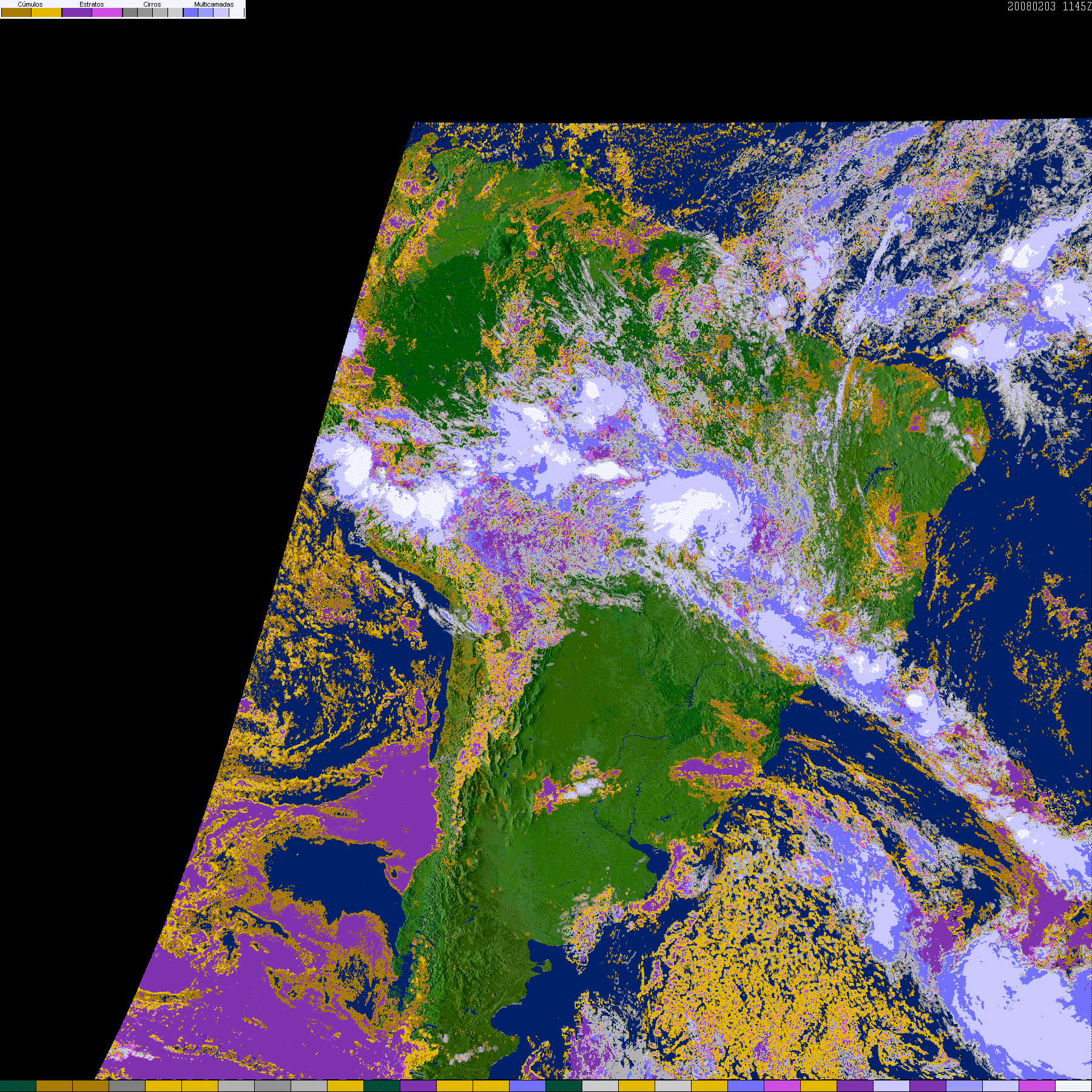Click the Multicamadas legend label
Image resolution: width=1092 pixels, height=1092 pixels.
pyautogui.click(x=214, y=4)
